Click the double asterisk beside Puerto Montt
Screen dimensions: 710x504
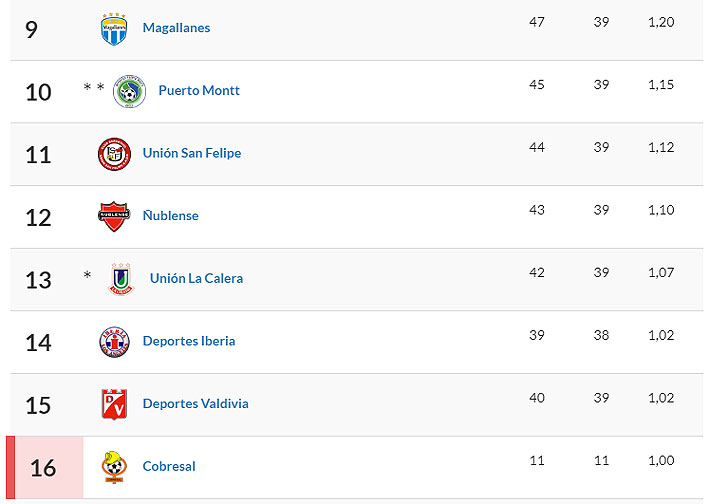[94, 89]
